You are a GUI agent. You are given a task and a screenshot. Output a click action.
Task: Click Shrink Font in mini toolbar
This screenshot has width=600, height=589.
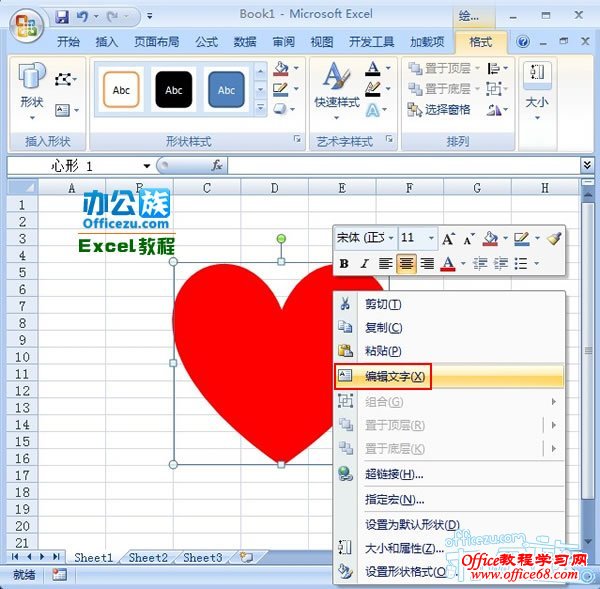(x=468, y=239)
